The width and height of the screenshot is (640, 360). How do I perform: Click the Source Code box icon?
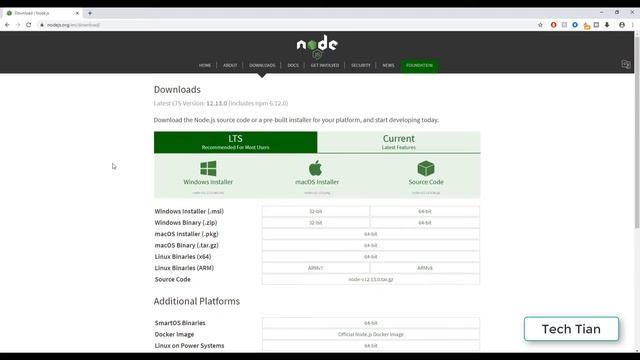coord(426,168)
